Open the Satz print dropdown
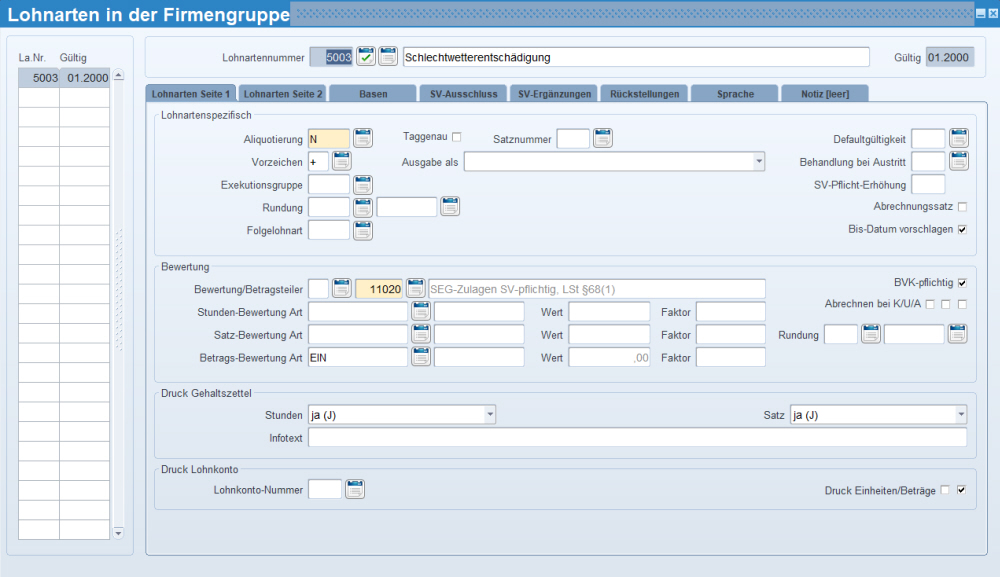 click(961, 414)
